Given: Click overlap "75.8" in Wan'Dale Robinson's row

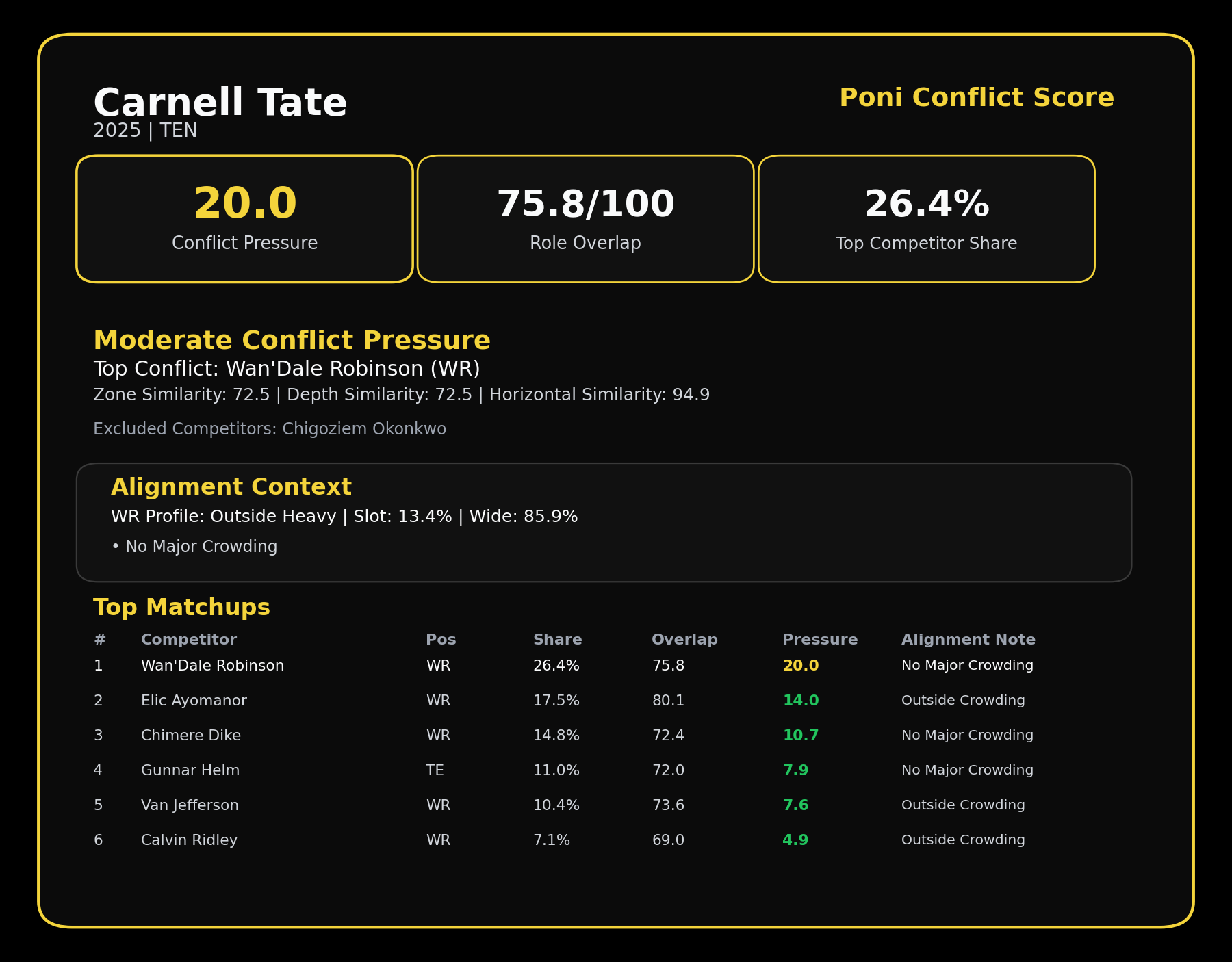Looking at the screenshot, I should [x=668, y=666].
